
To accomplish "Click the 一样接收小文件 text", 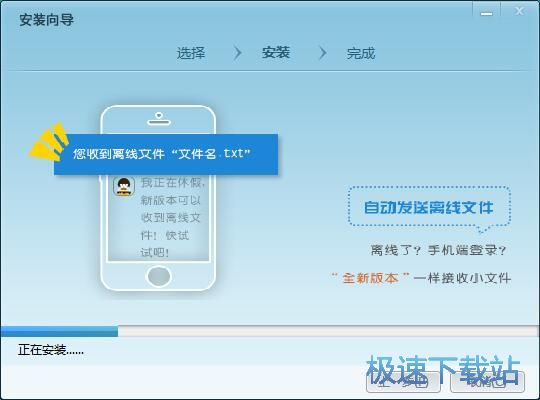I will click(462, 278).
